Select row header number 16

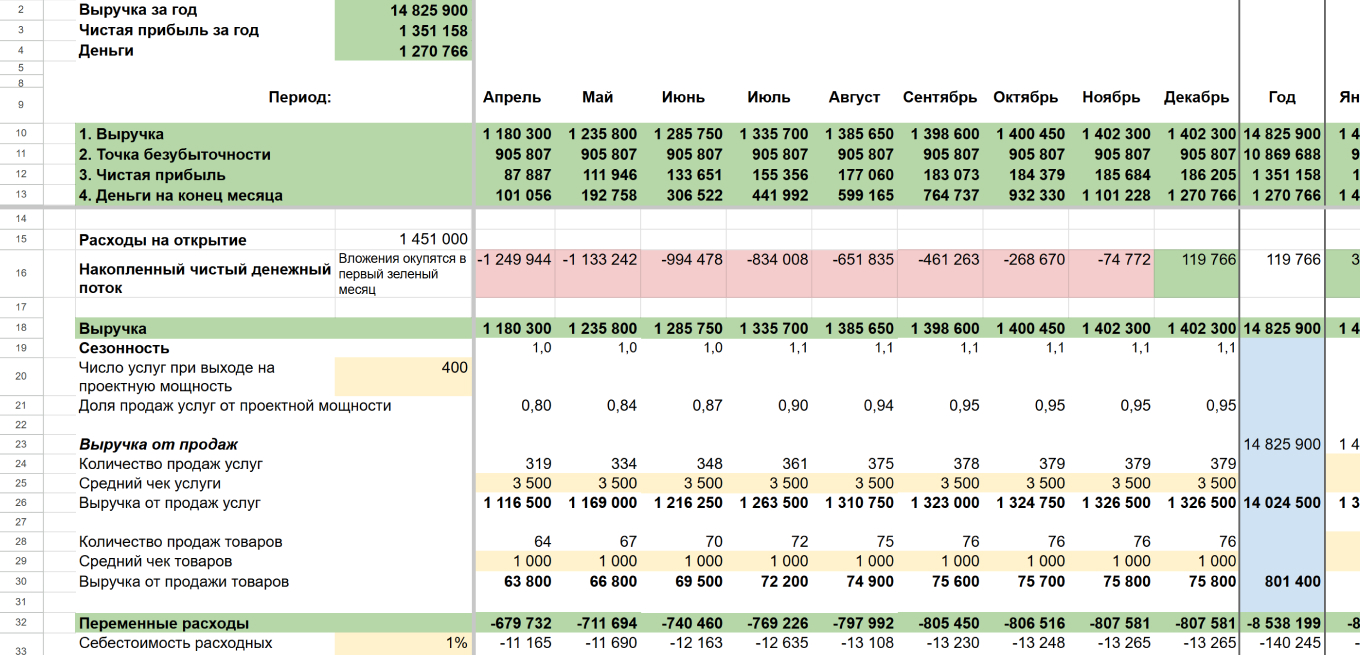coord(22,273)
